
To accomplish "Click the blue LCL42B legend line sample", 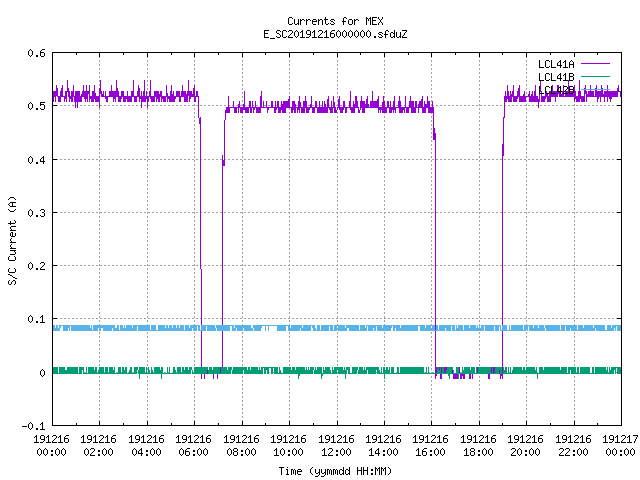I will (595, 89).
